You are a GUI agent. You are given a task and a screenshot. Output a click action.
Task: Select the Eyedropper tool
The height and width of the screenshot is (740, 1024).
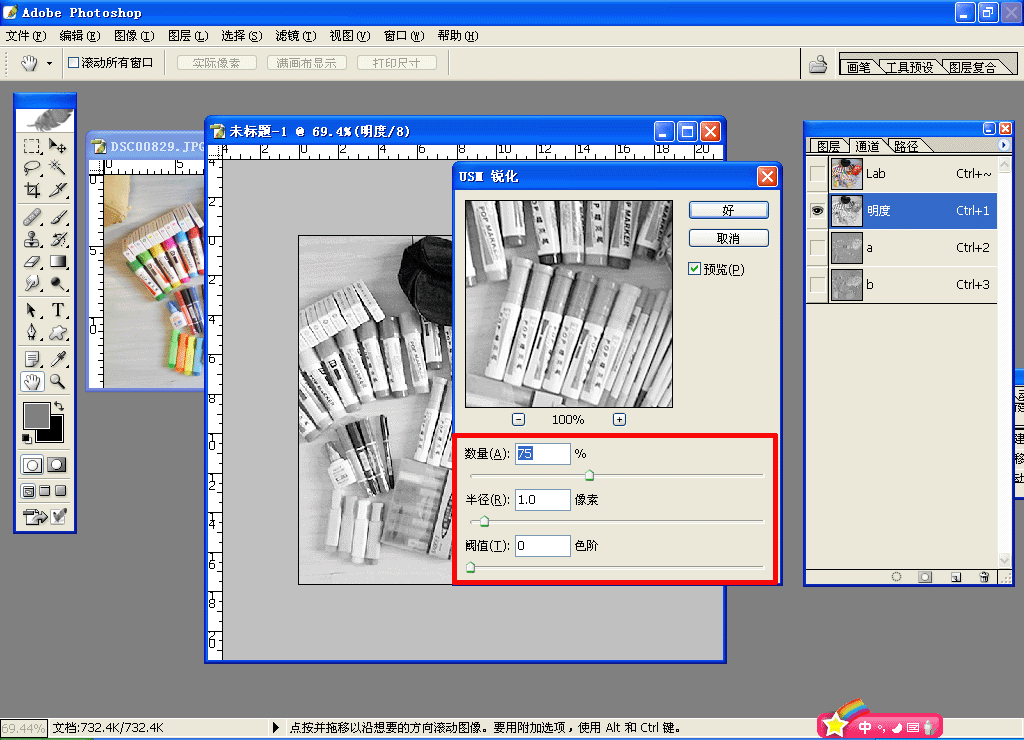[57, 359]
